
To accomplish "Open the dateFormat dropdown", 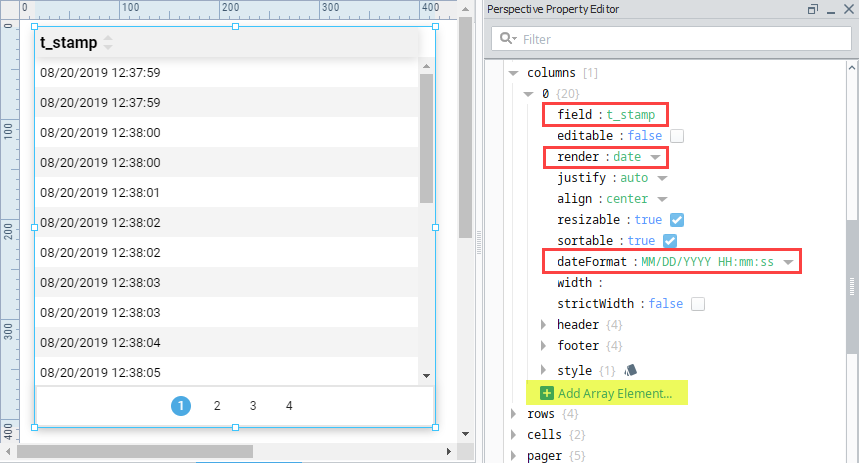I will click(x=788, y=262).
